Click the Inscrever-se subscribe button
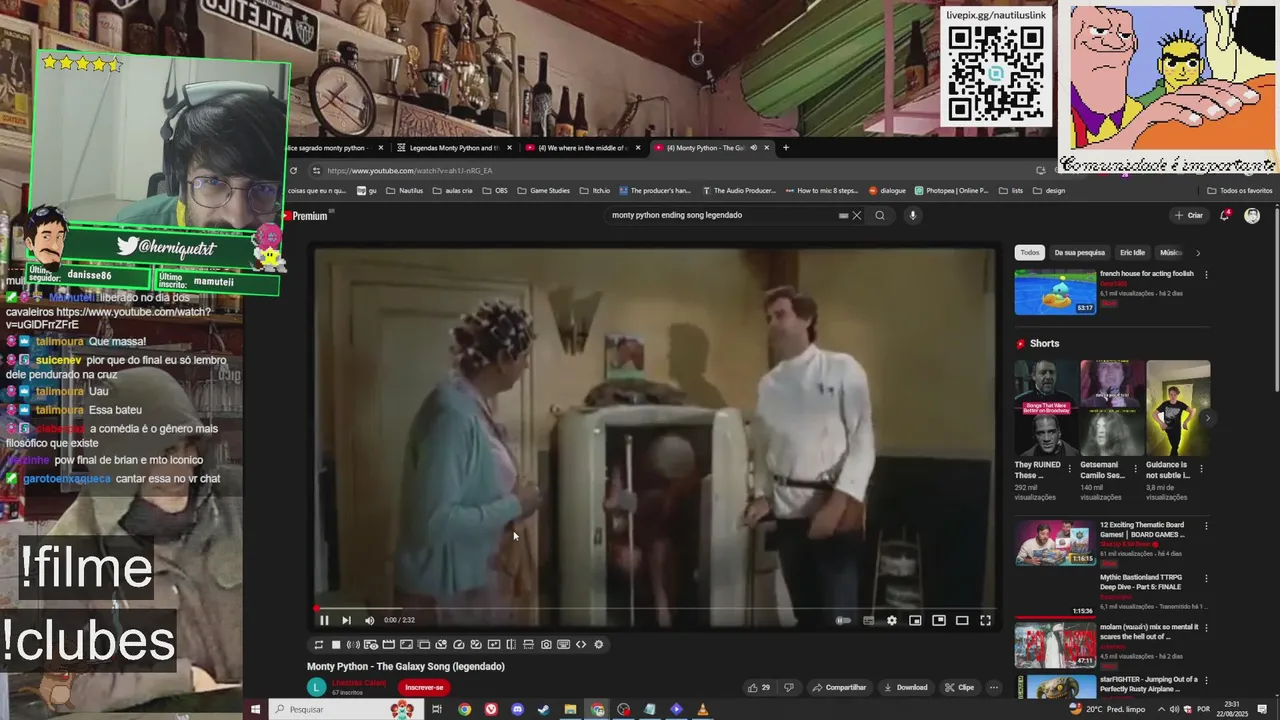This screenshot has height=720, width=1280. coord(424,688)
